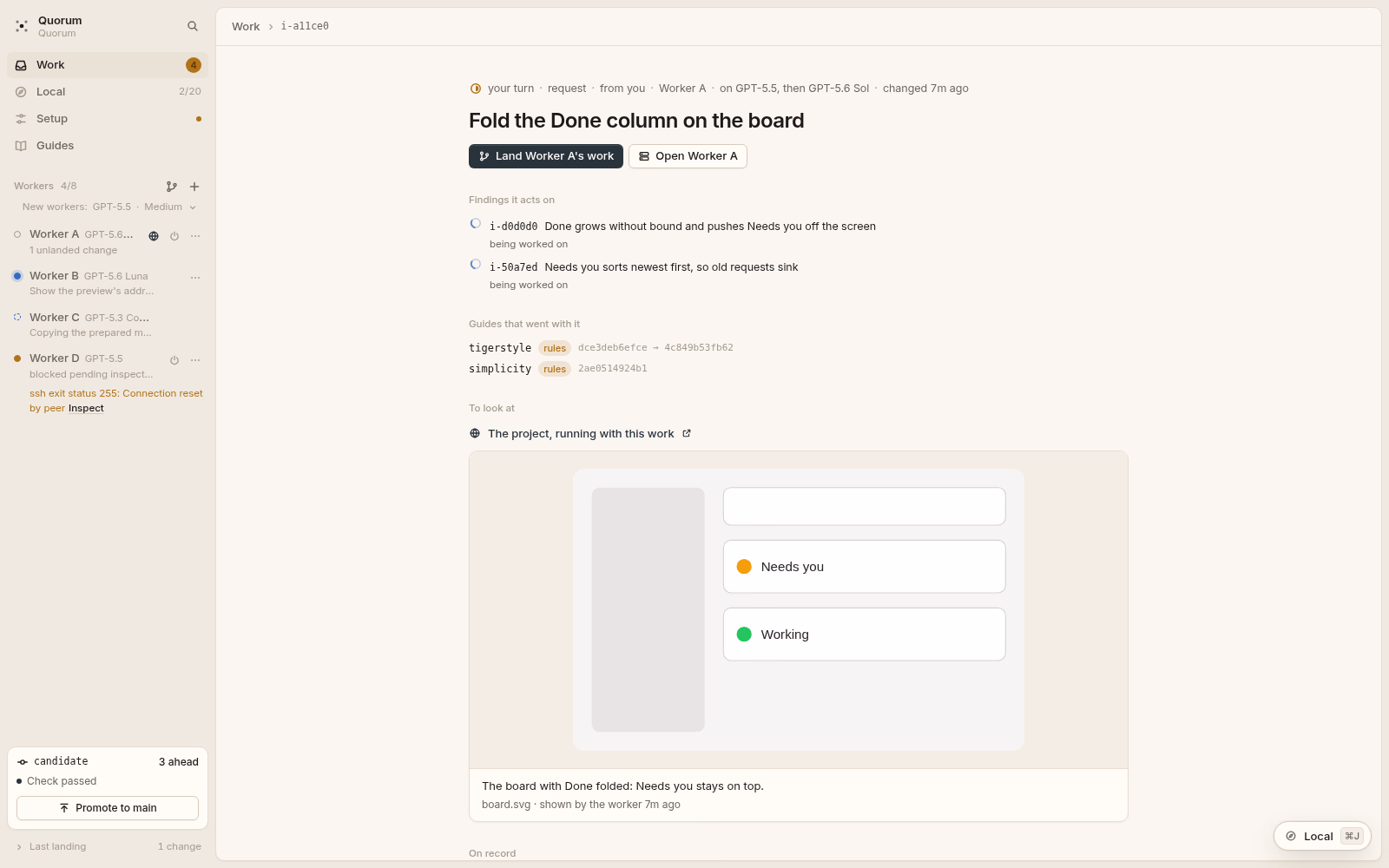Click the Work badge count 4
The image size is (1389, 868).
click(194, 65)
